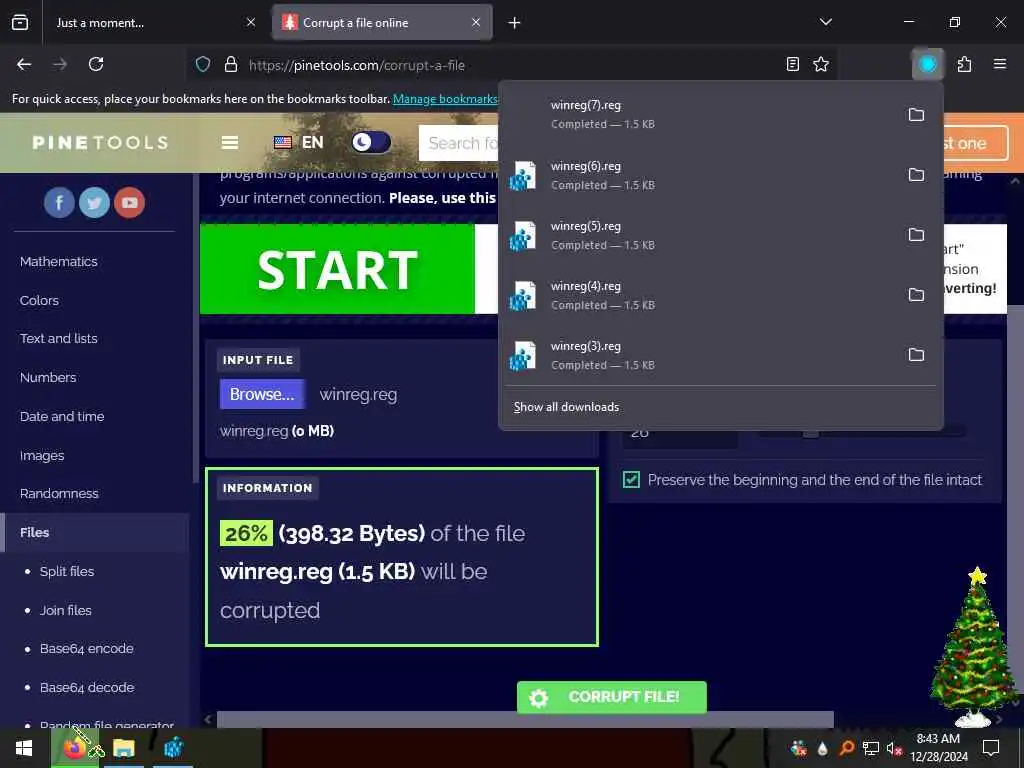
Task: Close the 'Corrupt a file online' tab
Action: [x=476, y=23]
